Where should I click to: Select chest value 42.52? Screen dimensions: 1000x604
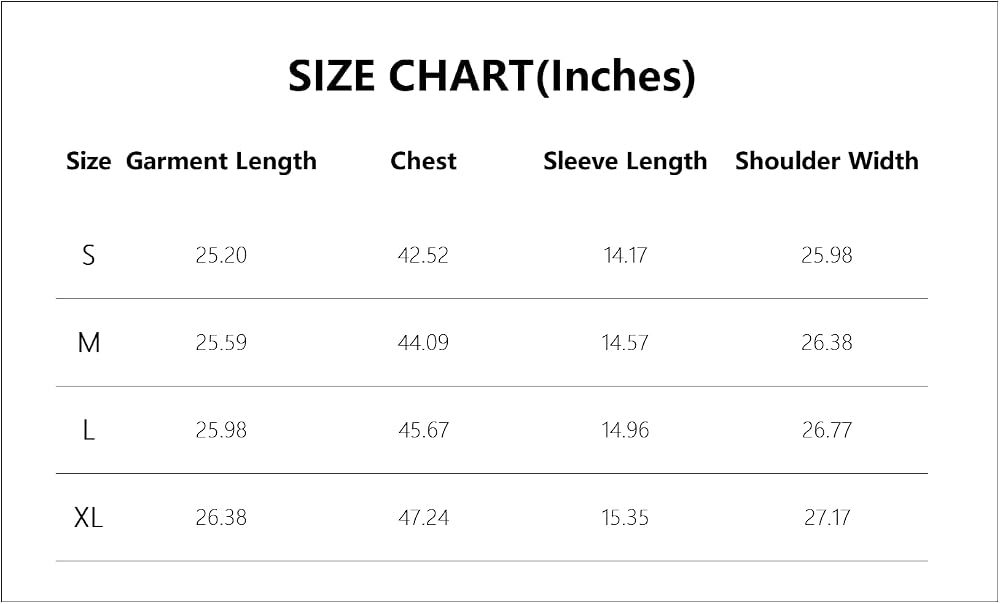(x=423, y=256)
